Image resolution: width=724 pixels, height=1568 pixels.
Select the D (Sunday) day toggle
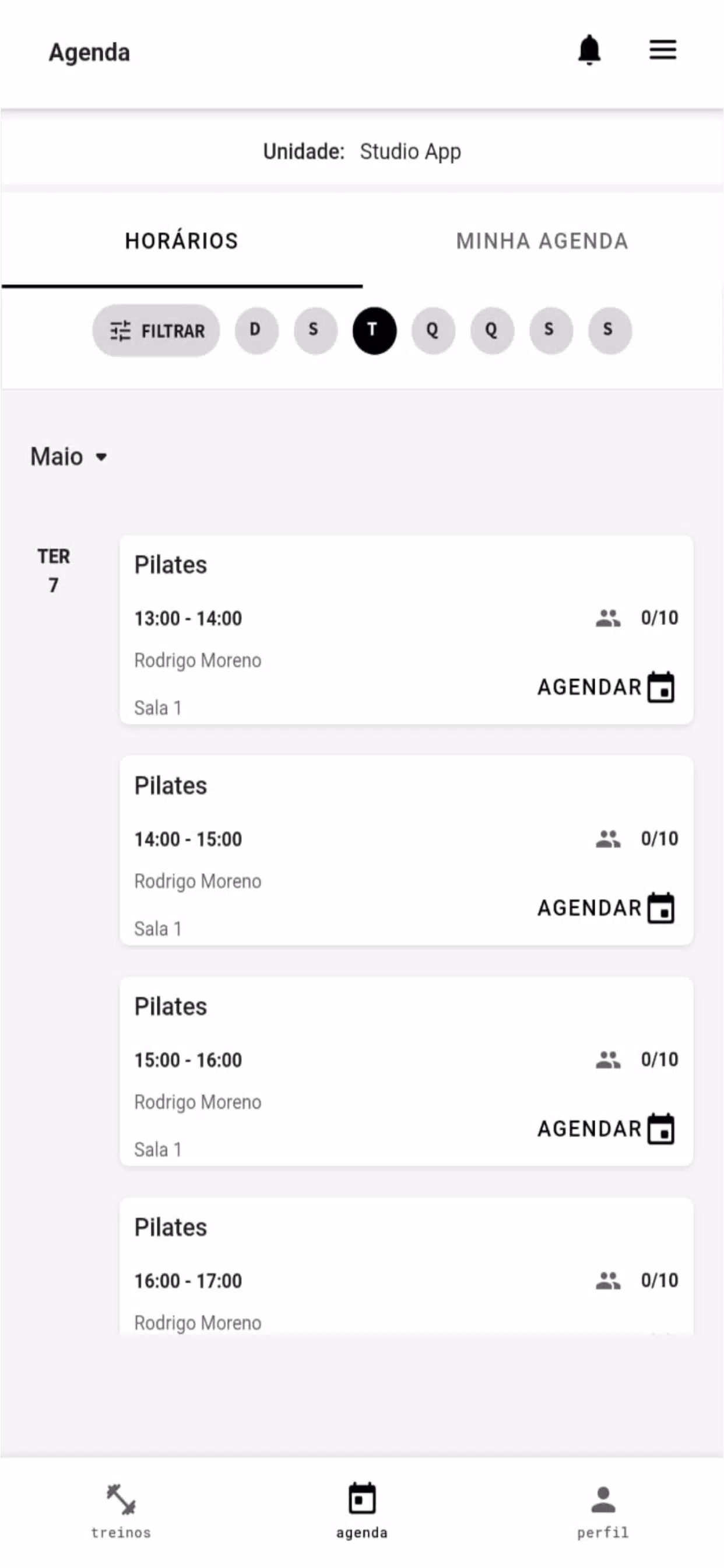tap(256, 331)
